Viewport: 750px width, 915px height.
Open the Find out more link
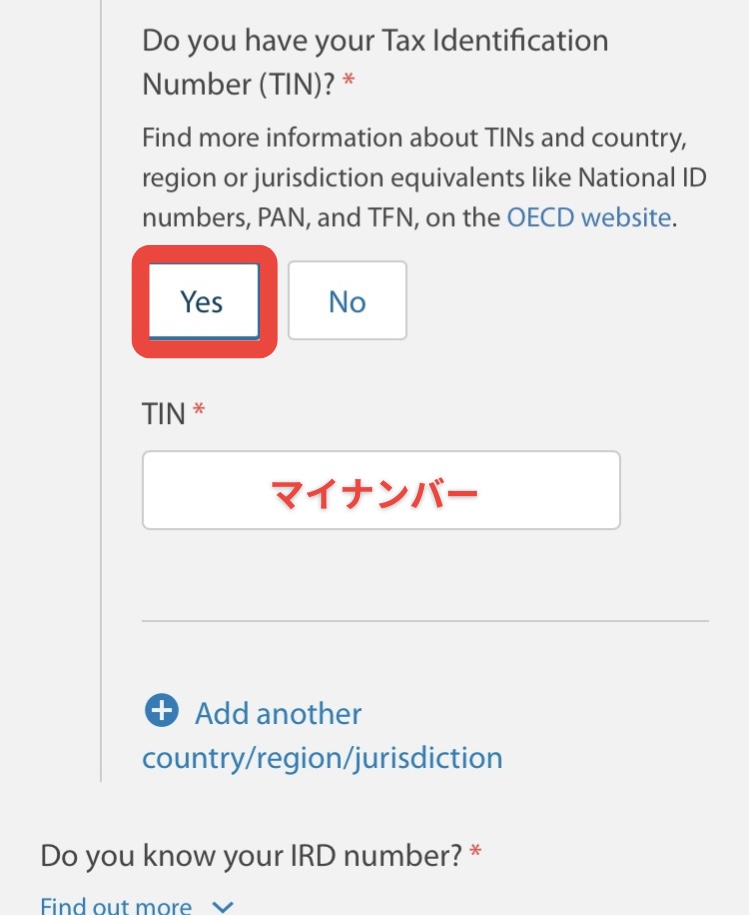tap(116, 906)
